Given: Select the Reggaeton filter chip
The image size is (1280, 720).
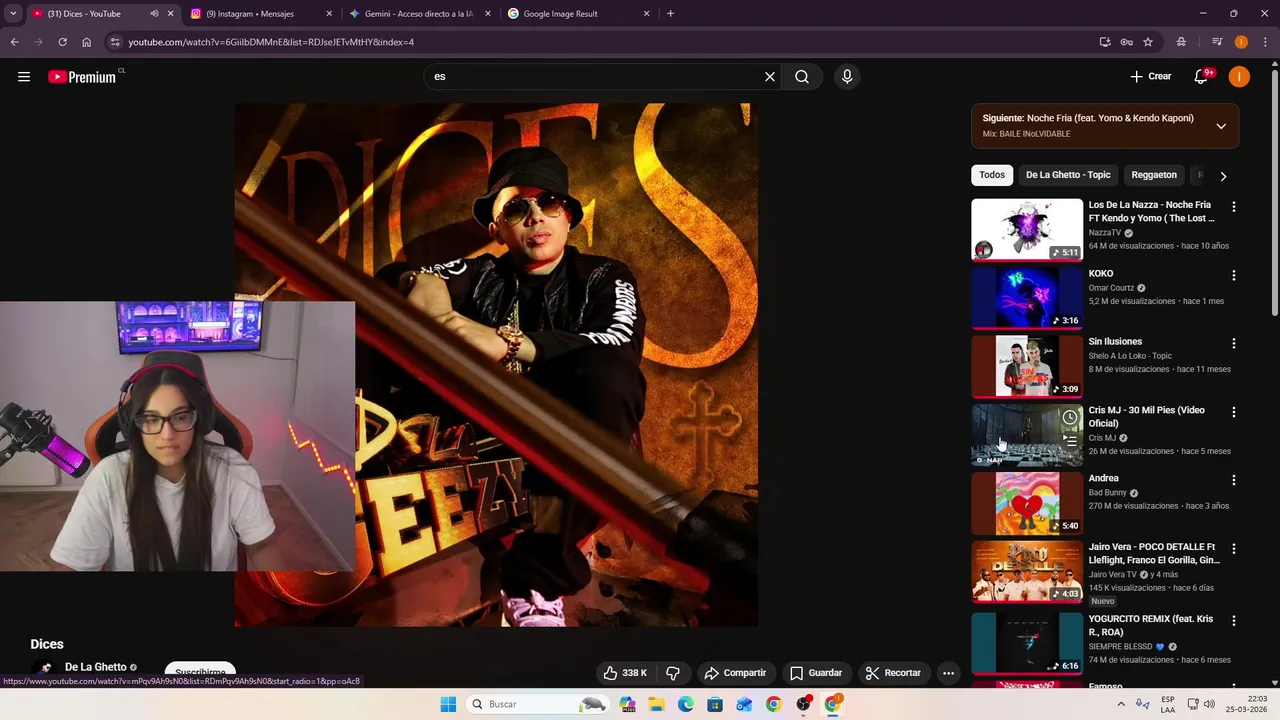Looking at the screenshot, I should [x=1154, y=175].
